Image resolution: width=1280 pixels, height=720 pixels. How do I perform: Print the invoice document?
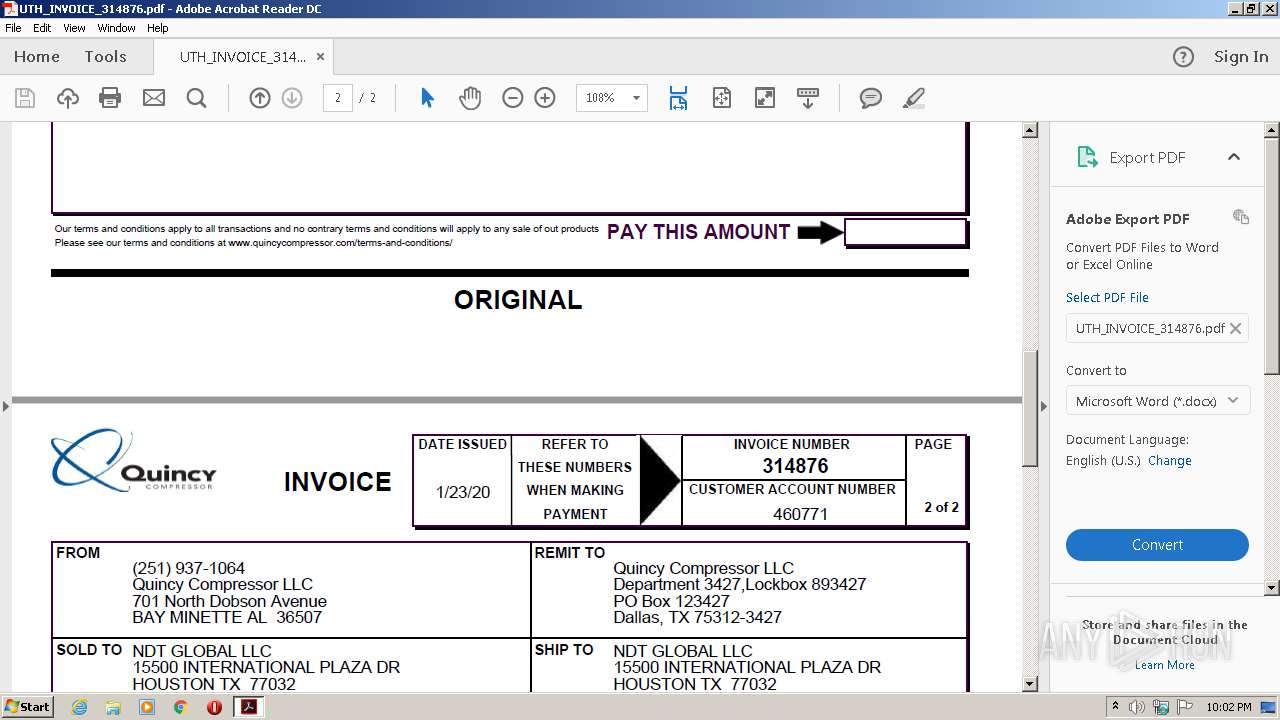(x=110, y=98)
